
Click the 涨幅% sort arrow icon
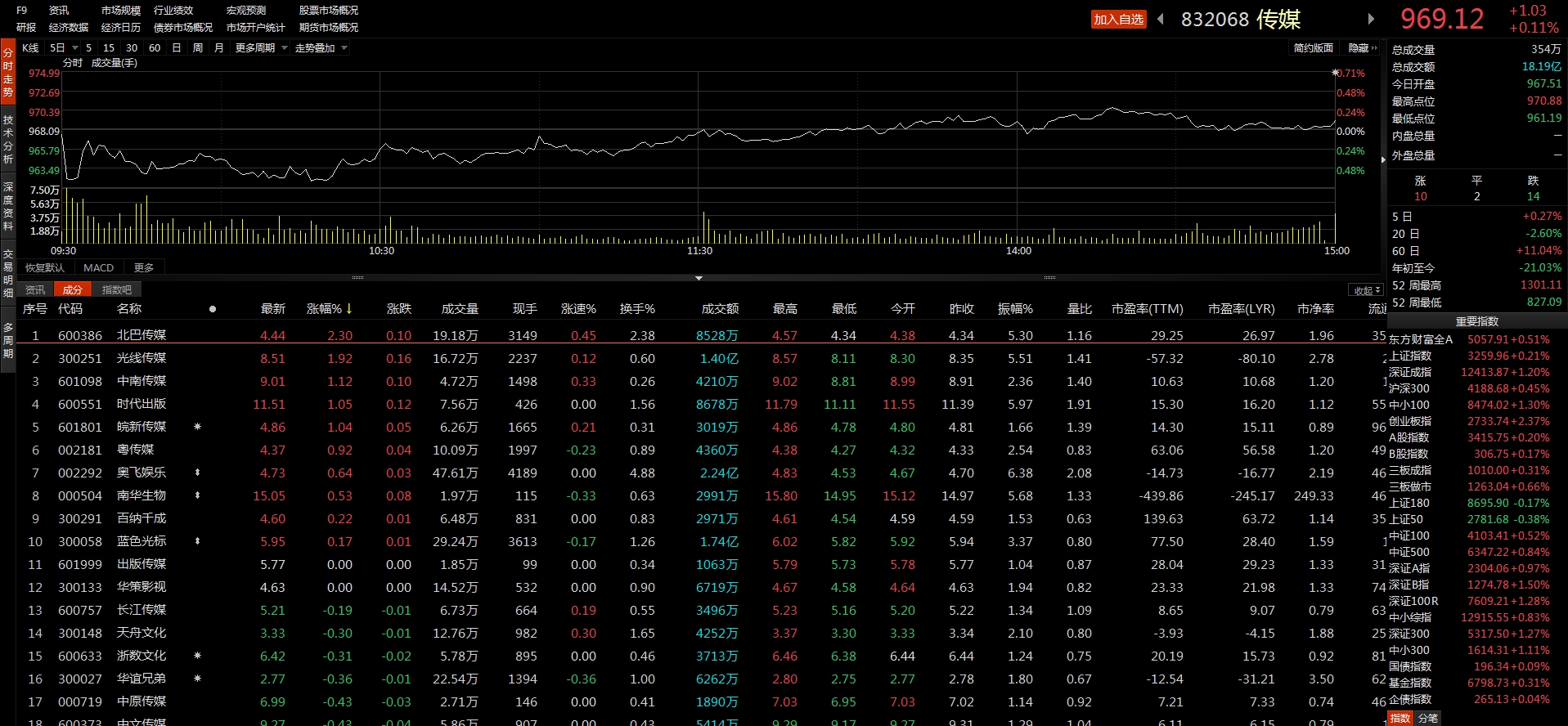point(349,309)
